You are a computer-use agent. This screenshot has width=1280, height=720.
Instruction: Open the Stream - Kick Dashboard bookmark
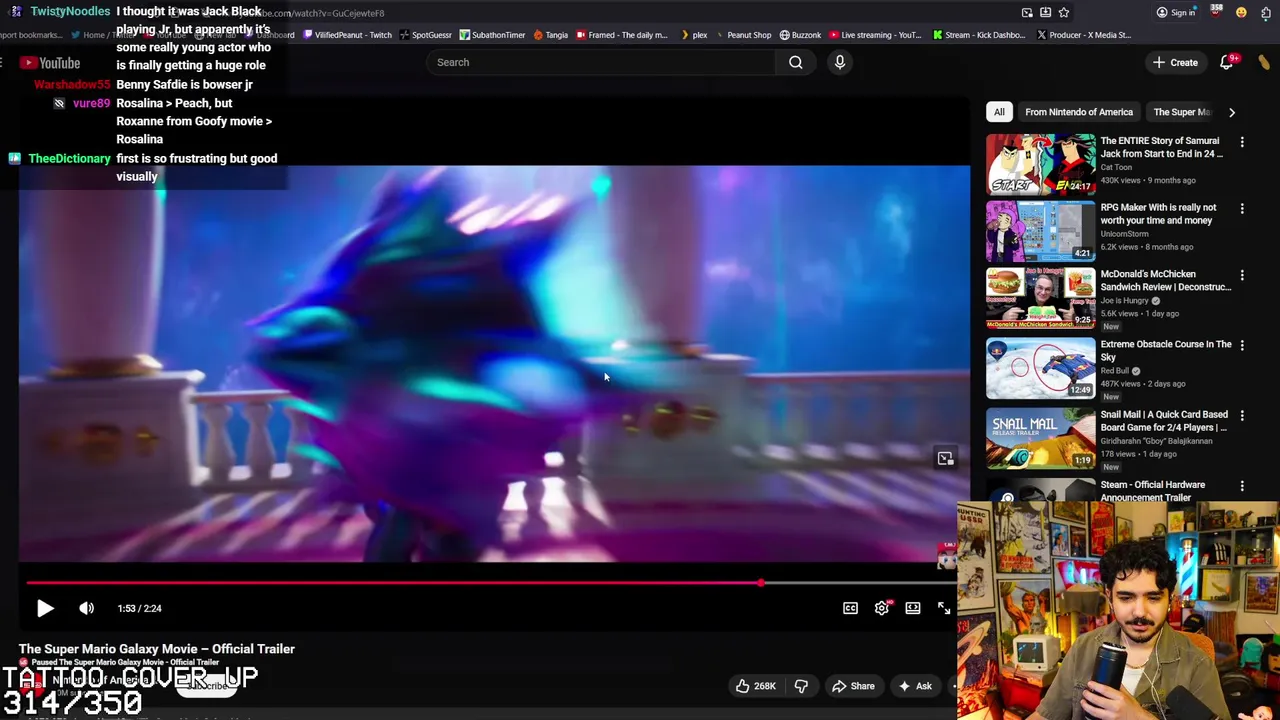pos(979,35)
